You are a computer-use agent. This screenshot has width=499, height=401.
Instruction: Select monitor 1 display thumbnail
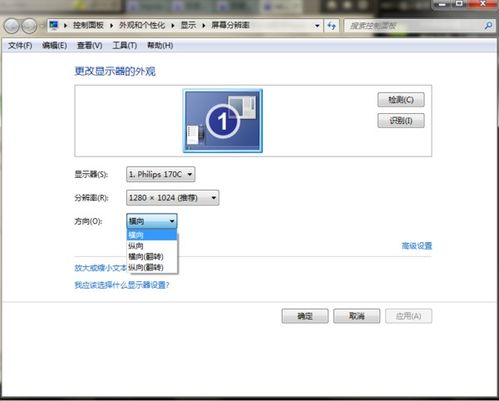tap(223, 121)
